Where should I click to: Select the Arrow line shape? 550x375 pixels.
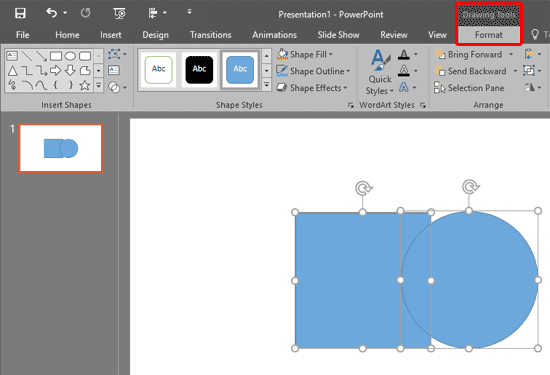[x=41, y=56]
